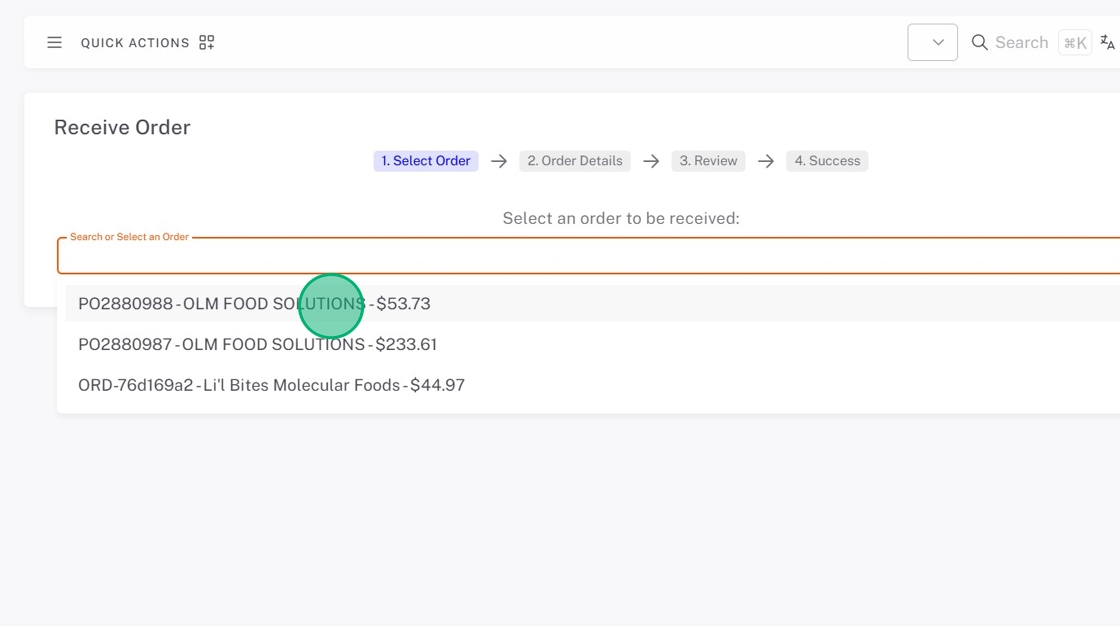Click the arrow after Select Order step

coord(499,161)
